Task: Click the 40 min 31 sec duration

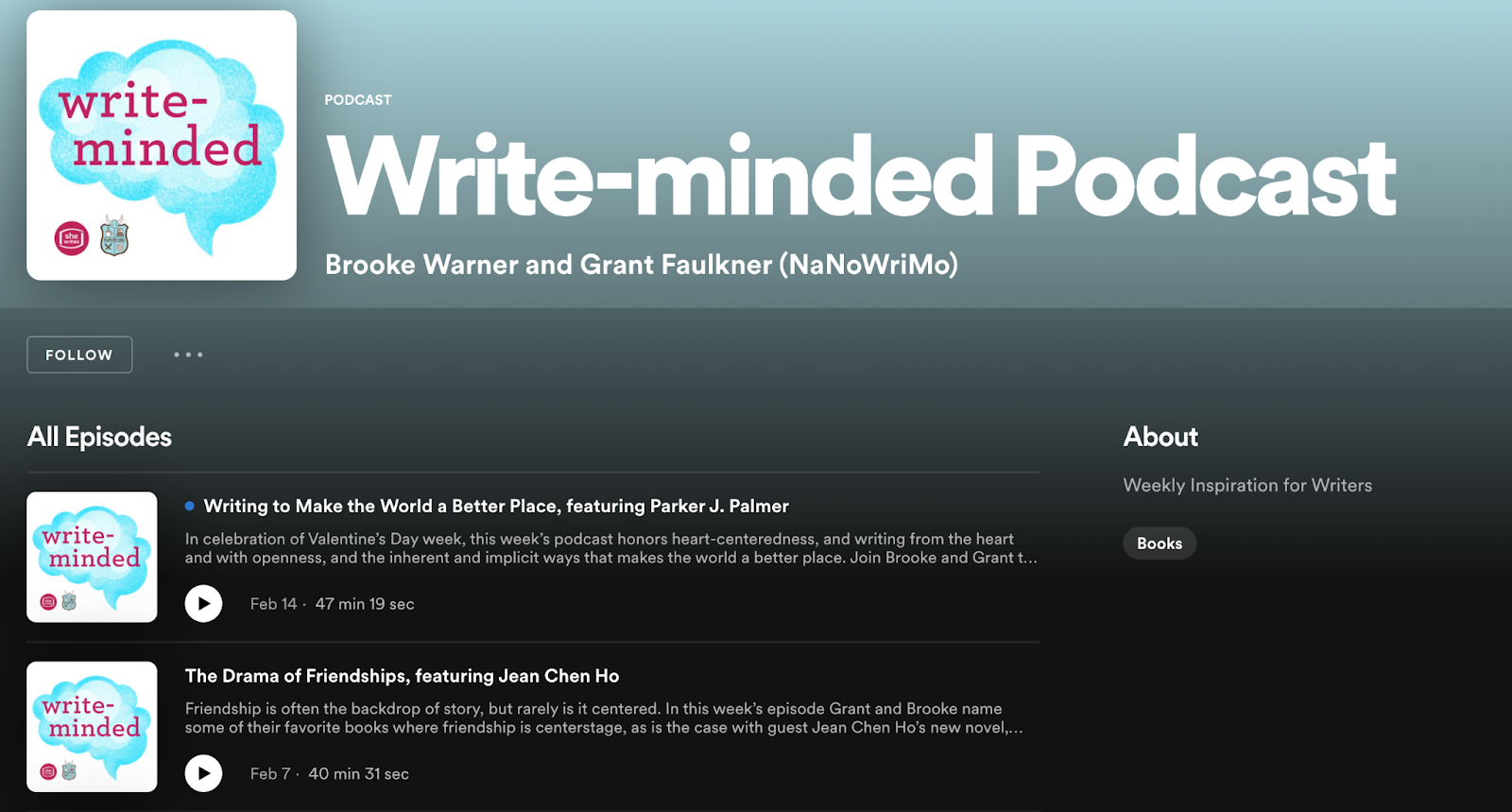Action: pos(358,774)
